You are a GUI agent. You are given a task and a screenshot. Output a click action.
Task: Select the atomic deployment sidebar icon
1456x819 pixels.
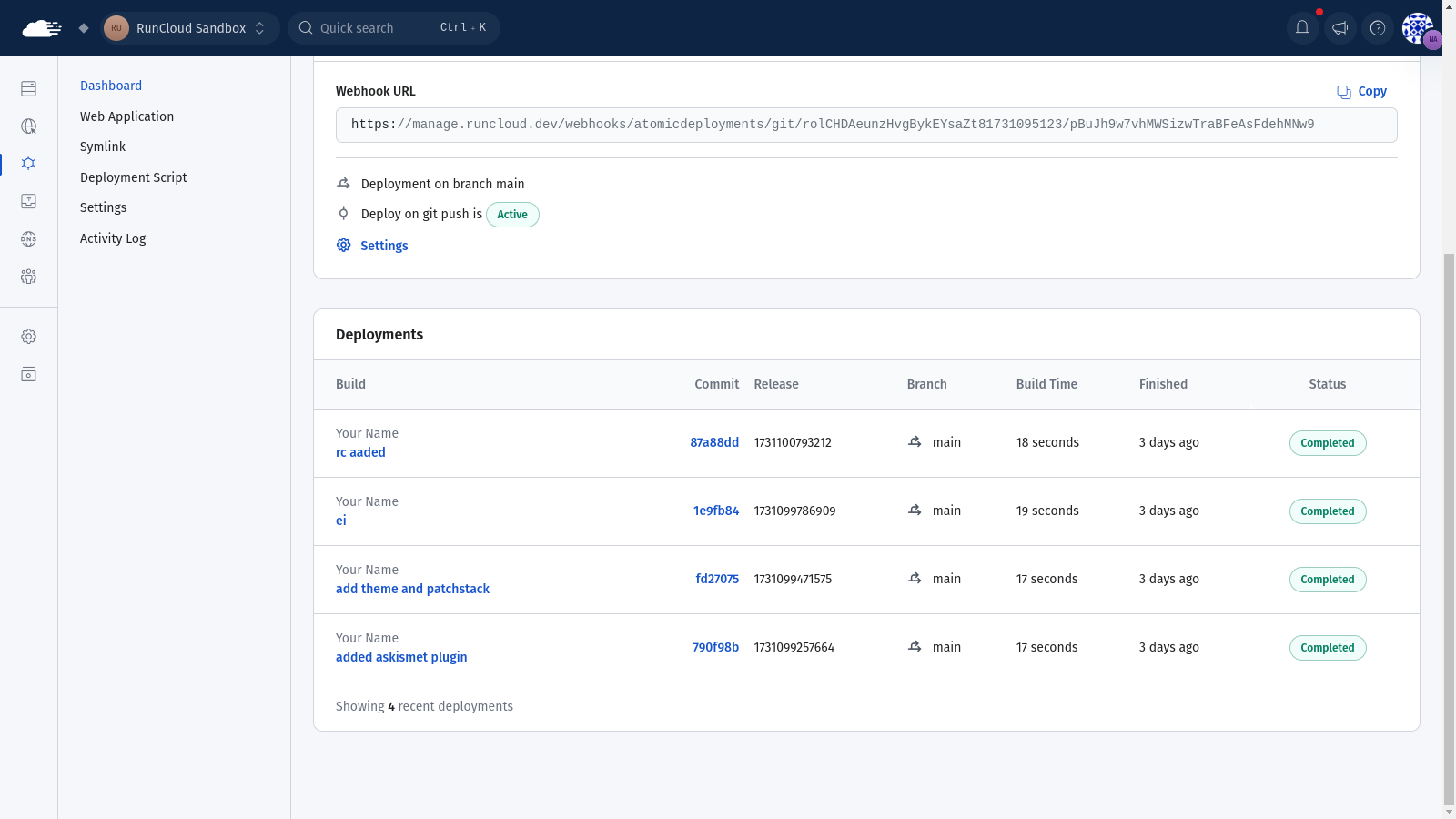(x=28, y=164)
